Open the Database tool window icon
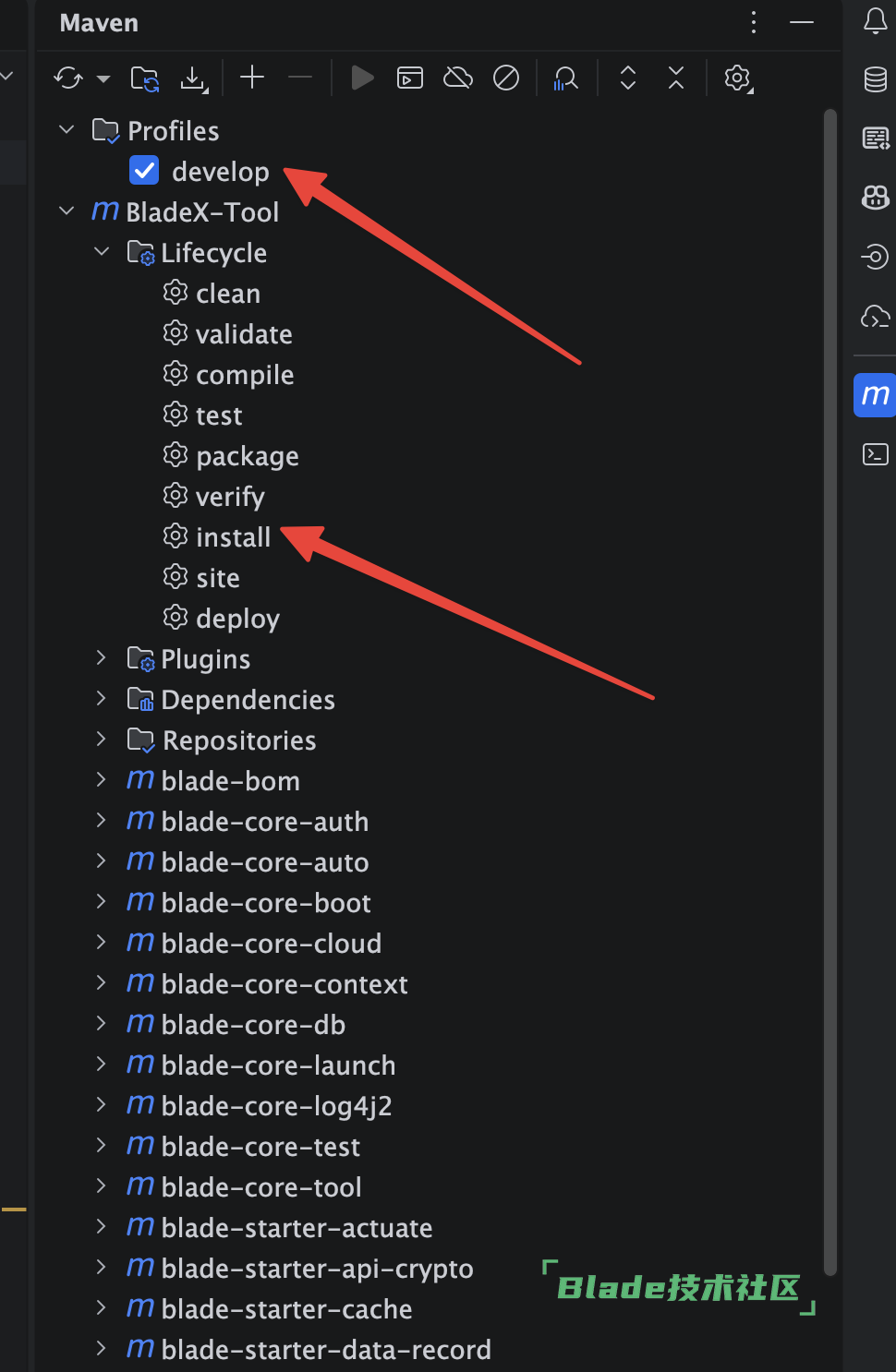896x1372 pixels. pos(876,79)
